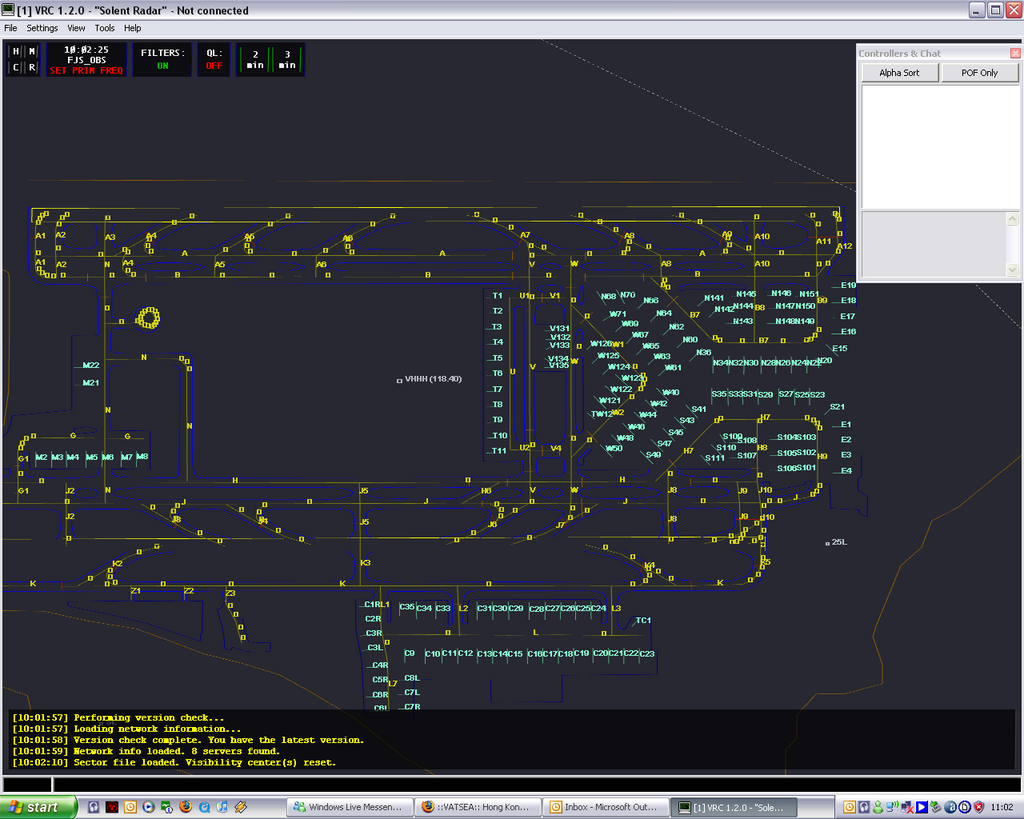Click the M button in the VRC button bar
The height and width of the screenshot is (819, 1024).
[x=32, y=51]
